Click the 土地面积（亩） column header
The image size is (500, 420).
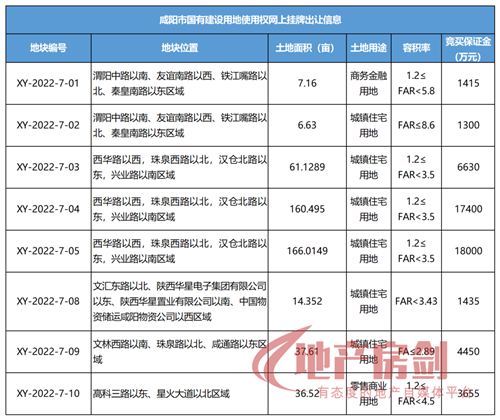click(x=307, y=48)
